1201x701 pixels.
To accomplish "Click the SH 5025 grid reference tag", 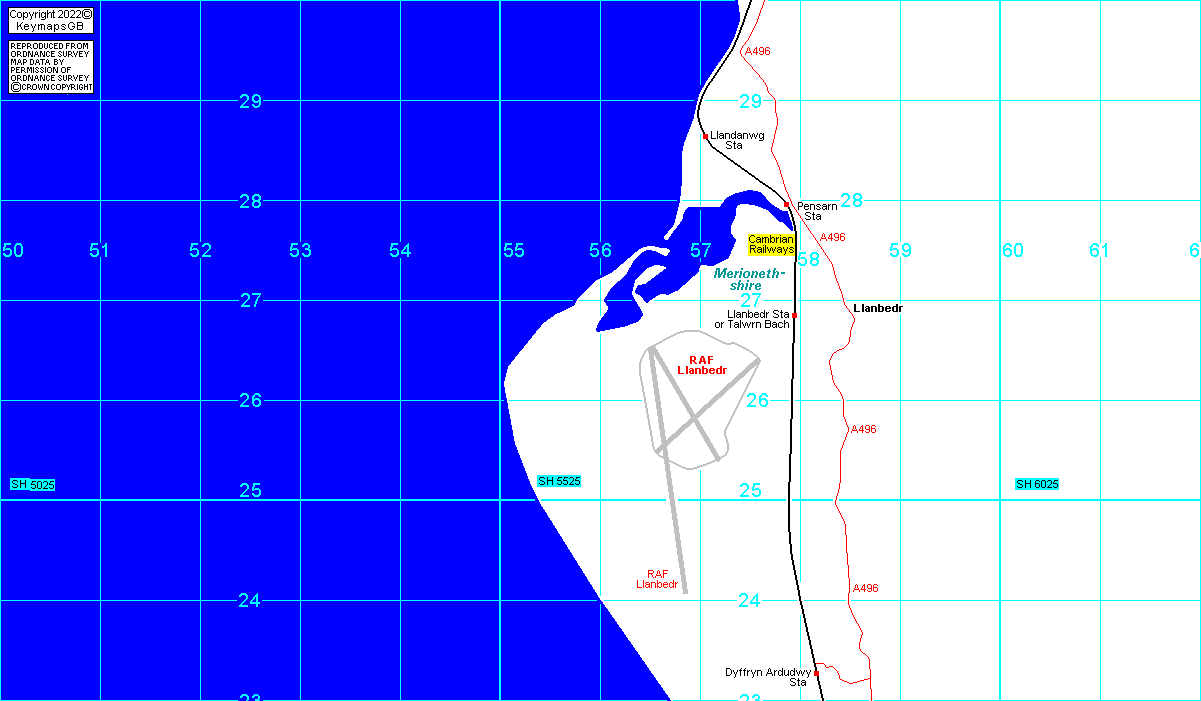I will coord(33,485).
